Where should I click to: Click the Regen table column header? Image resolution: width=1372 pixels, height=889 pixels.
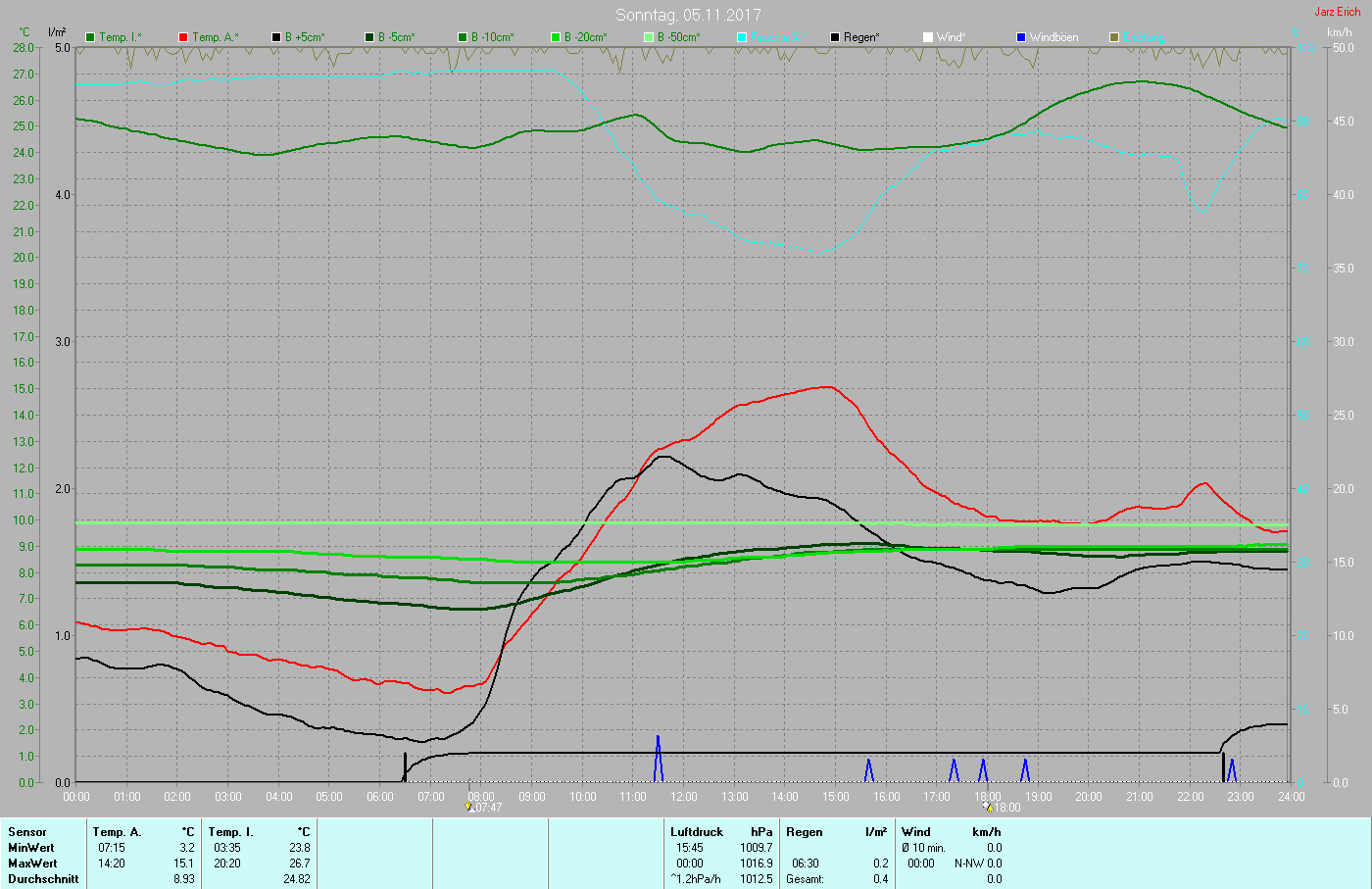tap(805, 832)
